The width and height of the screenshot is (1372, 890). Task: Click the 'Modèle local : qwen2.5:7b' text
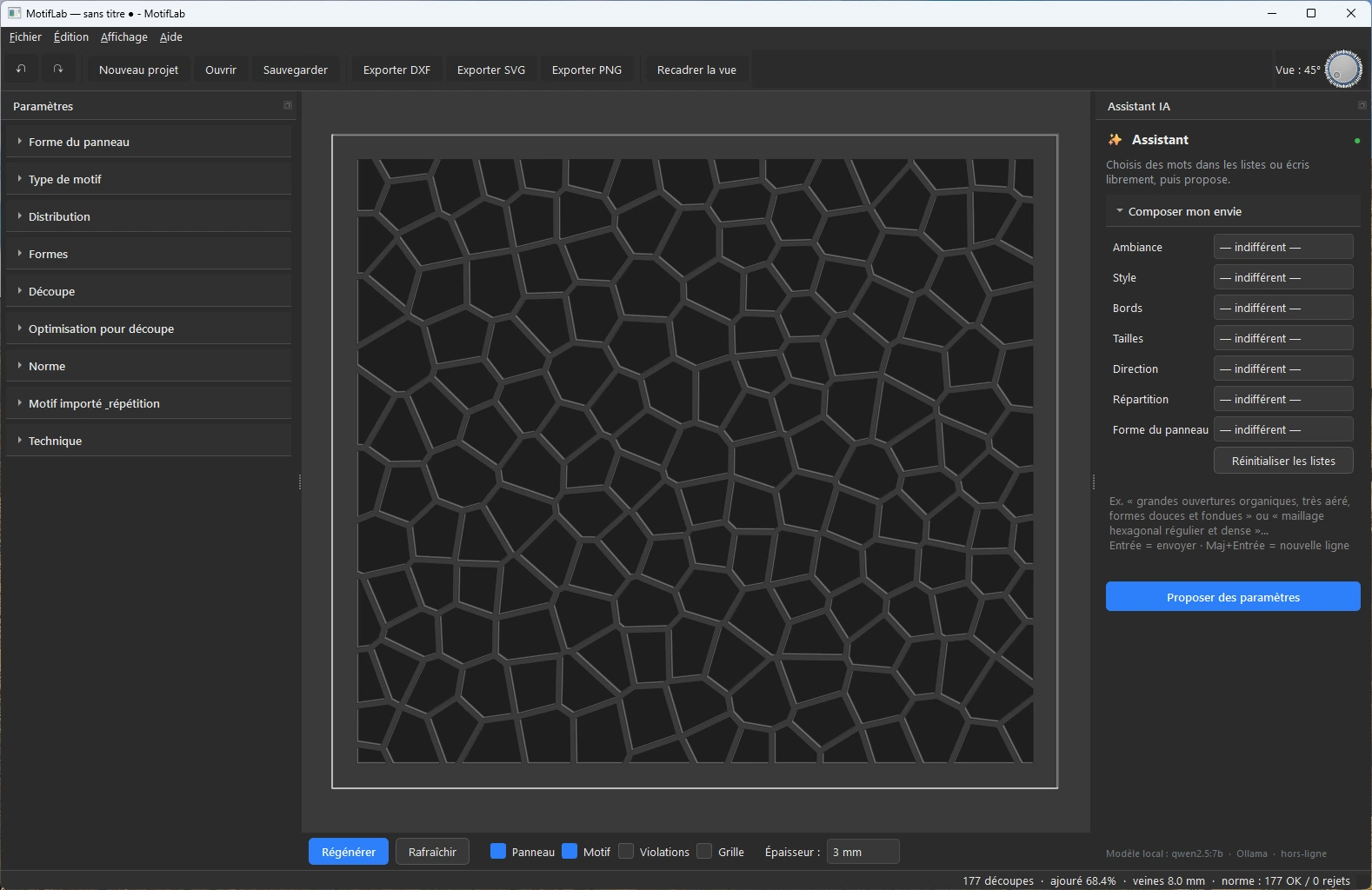tap(1164, 853)
